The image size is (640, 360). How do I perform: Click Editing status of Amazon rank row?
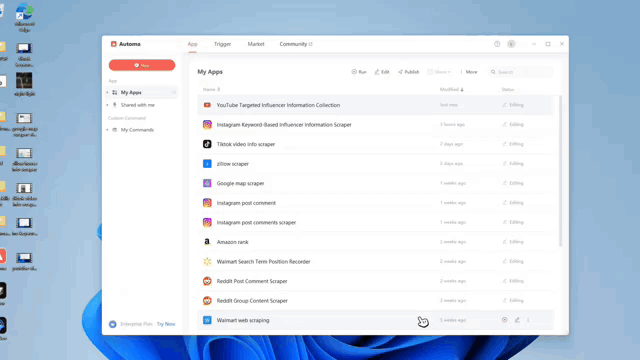pyautogui.click(x=513, y=242)
